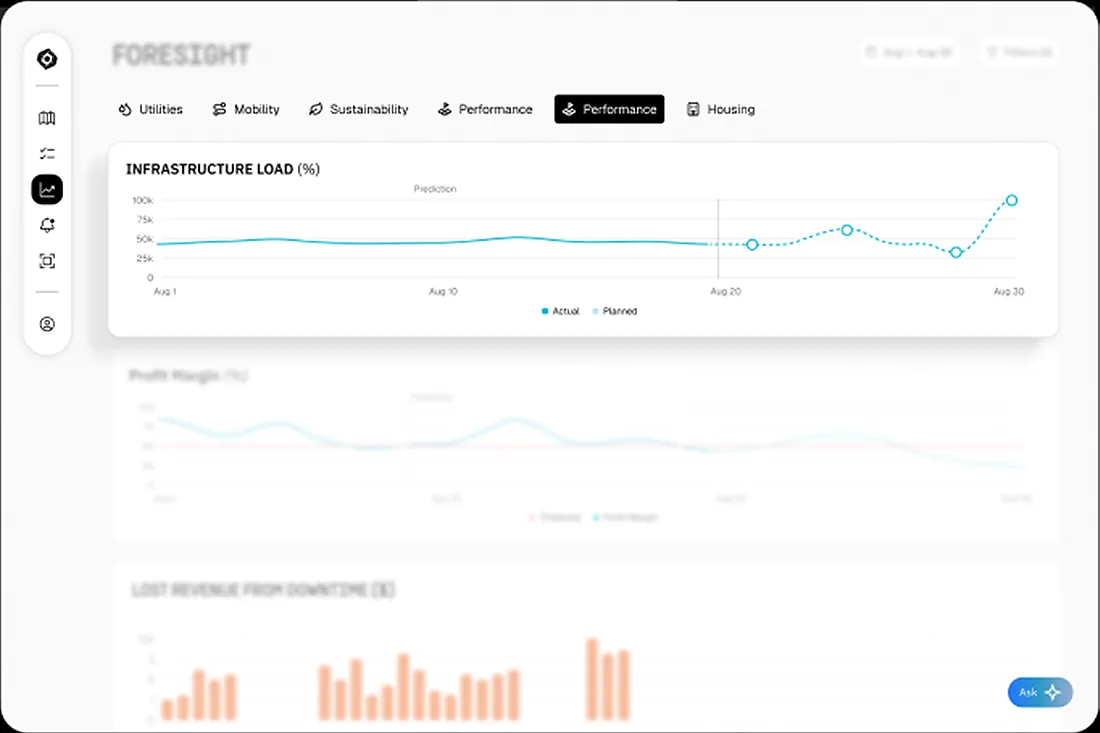Click the "75k" y-axis label

[145, 220]
